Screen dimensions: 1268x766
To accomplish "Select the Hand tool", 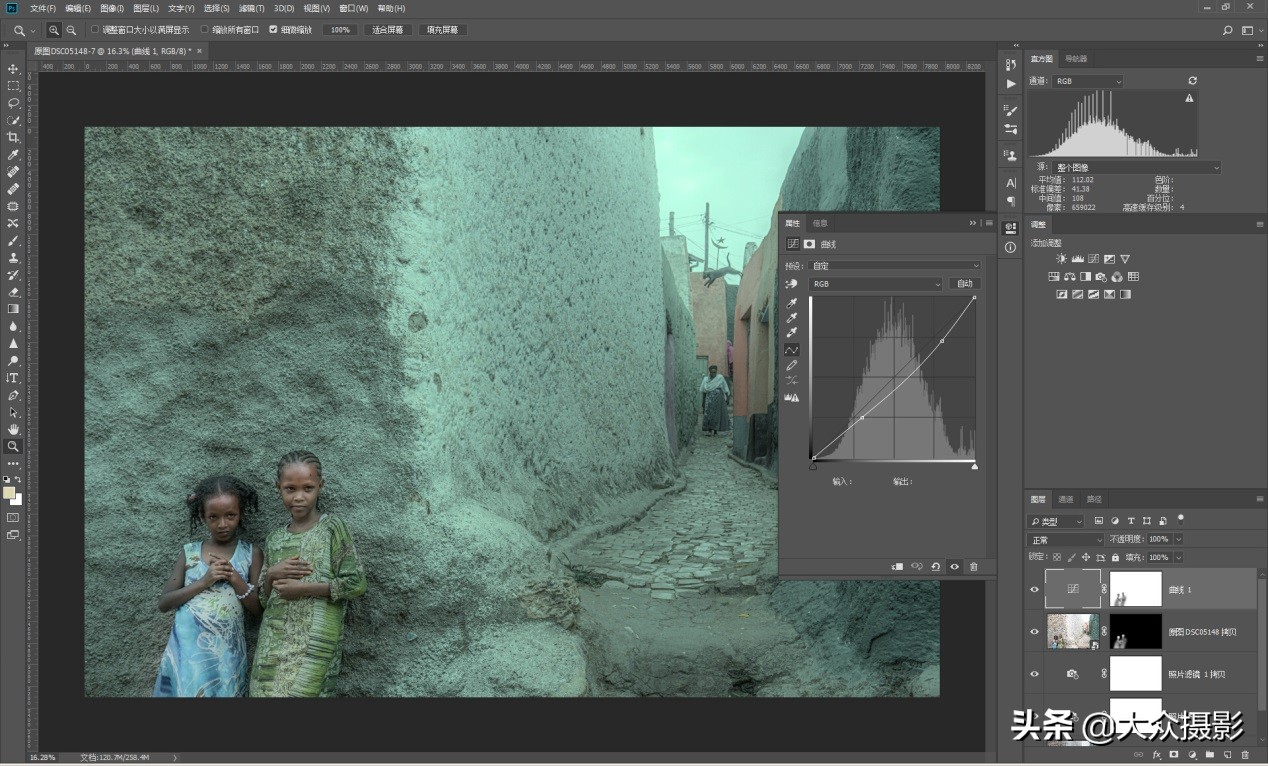I will click(13, 429).
